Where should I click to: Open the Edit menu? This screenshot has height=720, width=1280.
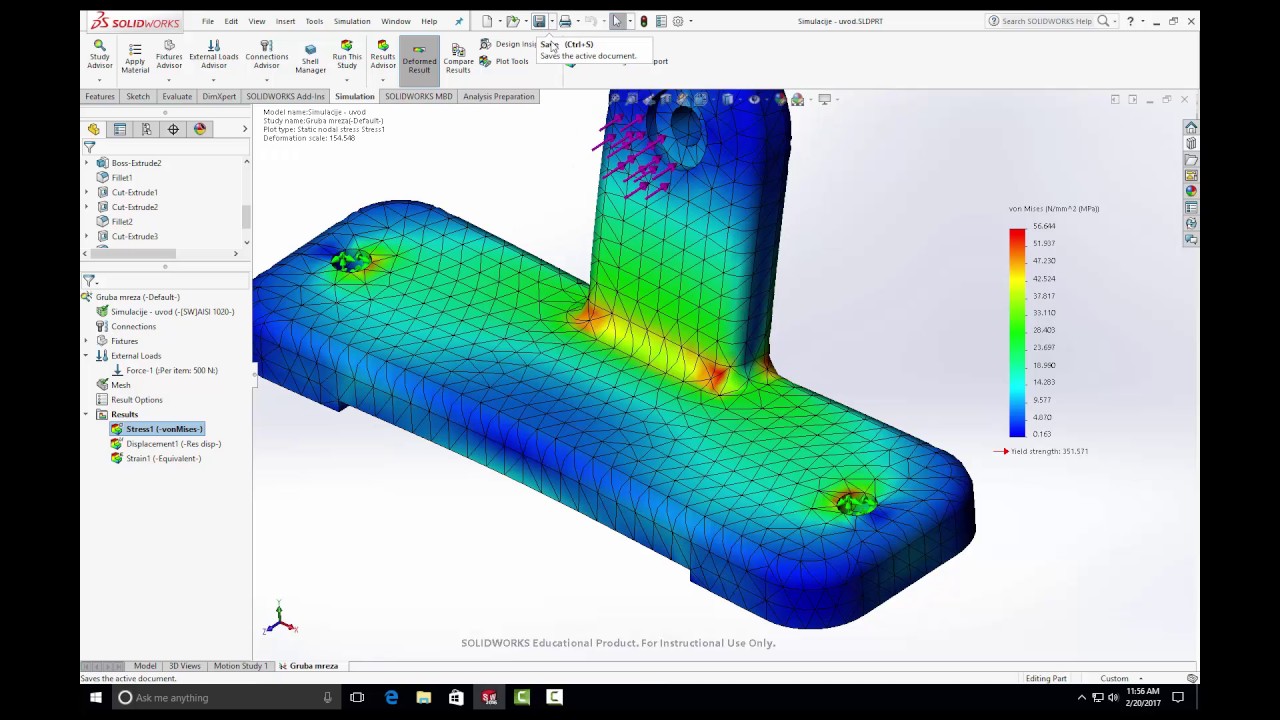point(231,21)
